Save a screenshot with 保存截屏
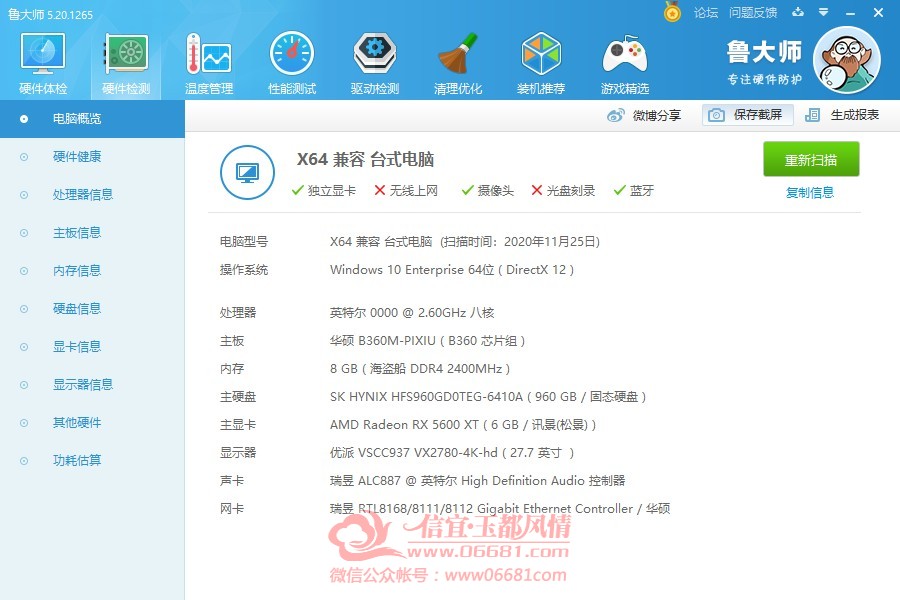The height and width of the screenshot is (600, 900). point(747,115)
